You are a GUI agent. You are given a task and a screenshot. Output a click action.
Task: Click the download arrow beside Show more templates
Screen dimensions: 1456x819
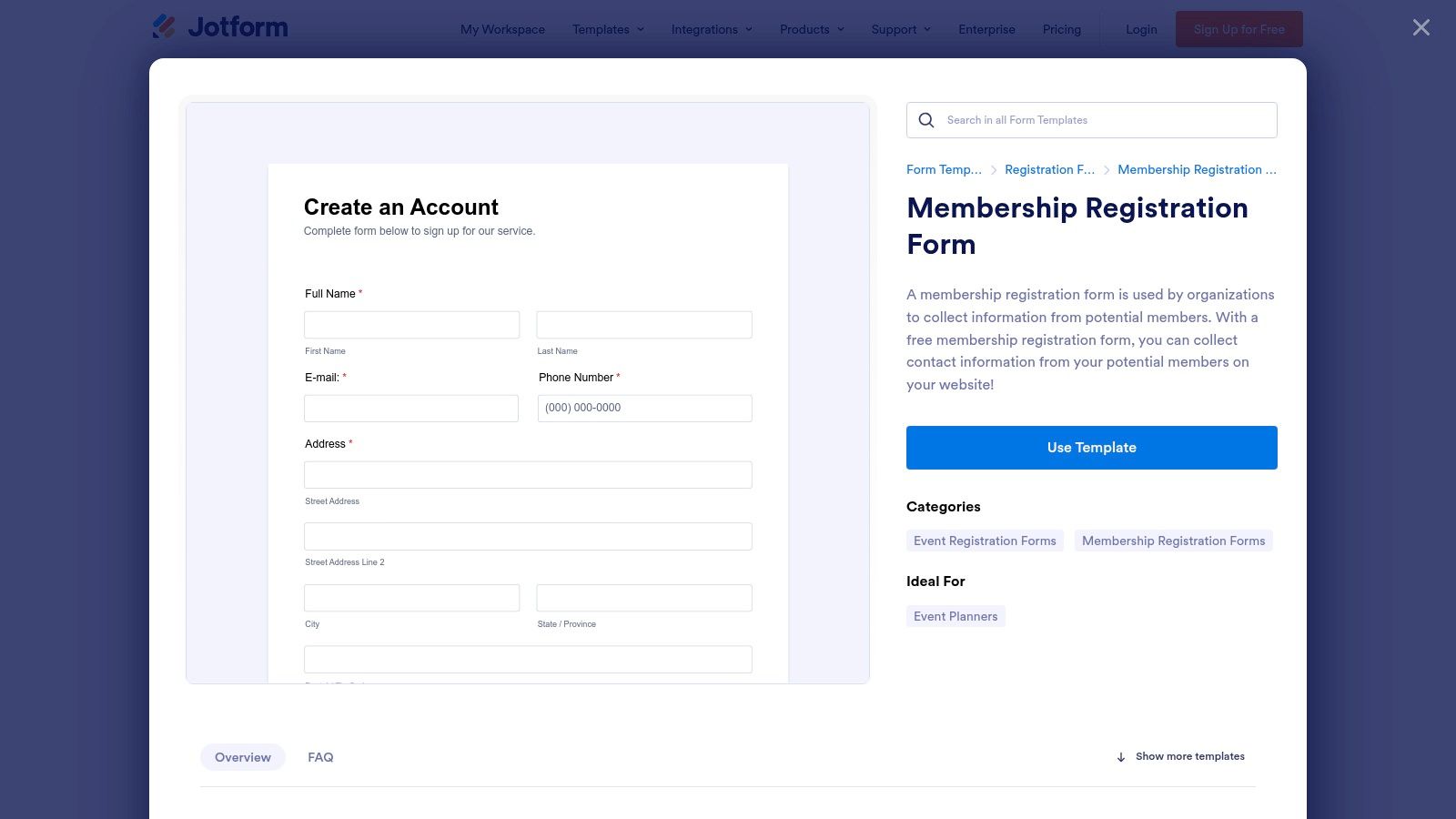1120,756
